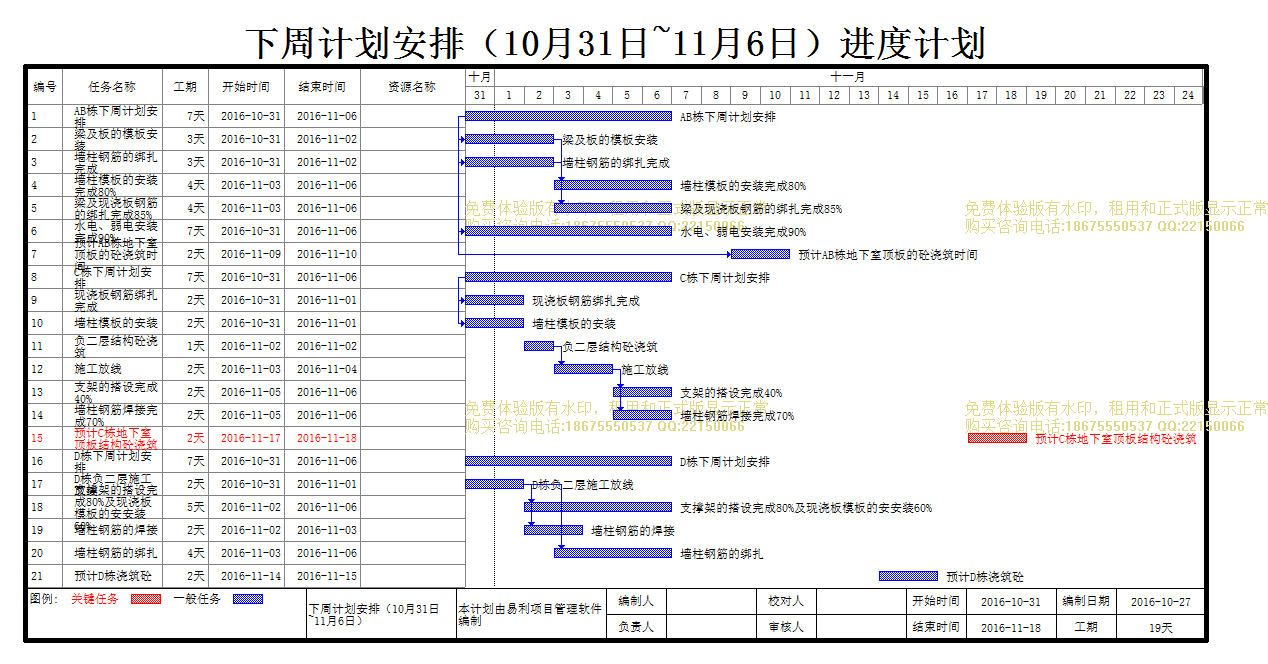Image resolution: width=1268 pixels, height=664 pixels.
Task: Select row number 21 cell
Action: pyautogui.click(x=45, y=576)
